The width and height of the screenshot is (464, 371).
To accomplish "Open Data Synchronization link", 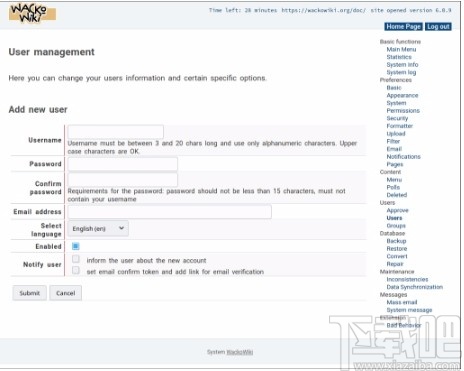I will point(415,287).
